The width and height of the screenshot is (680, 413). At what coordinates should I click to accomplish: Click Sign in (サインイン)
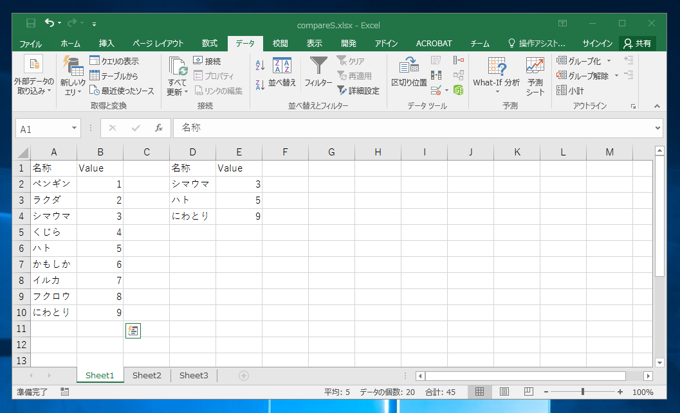tap(597, 43)
